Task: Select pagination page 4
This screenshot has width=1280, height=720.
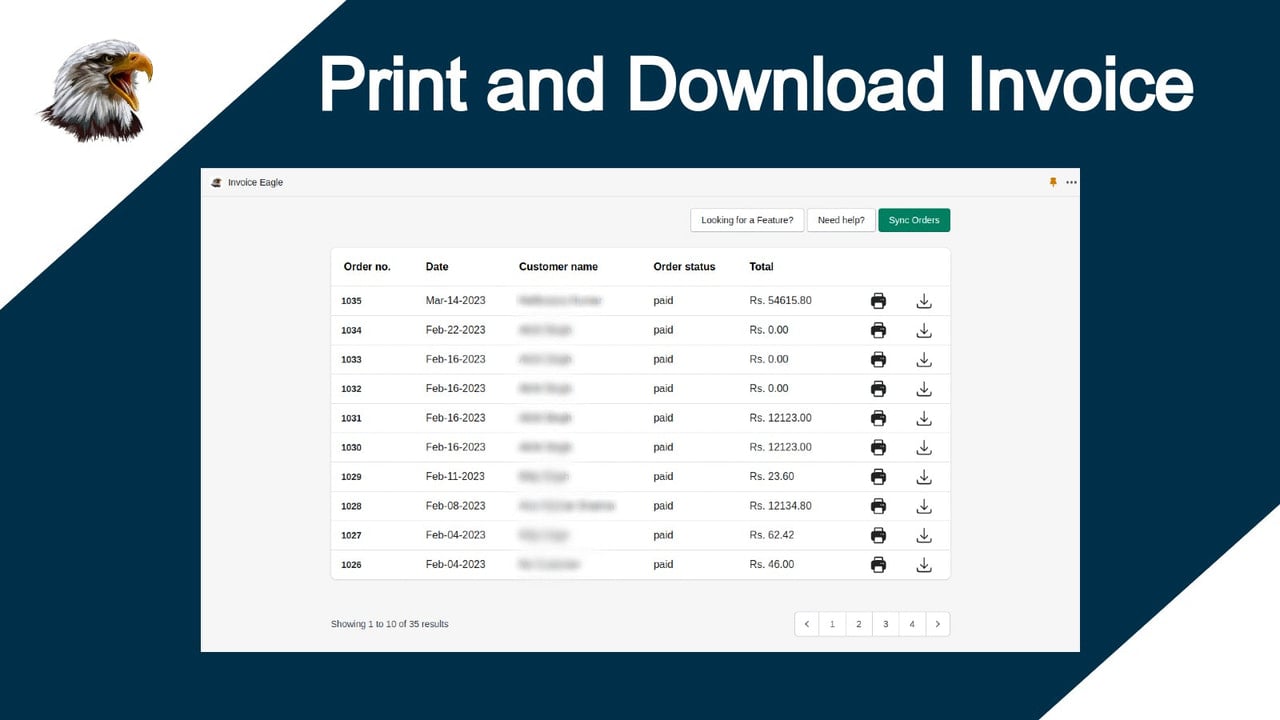Action: 911,624
